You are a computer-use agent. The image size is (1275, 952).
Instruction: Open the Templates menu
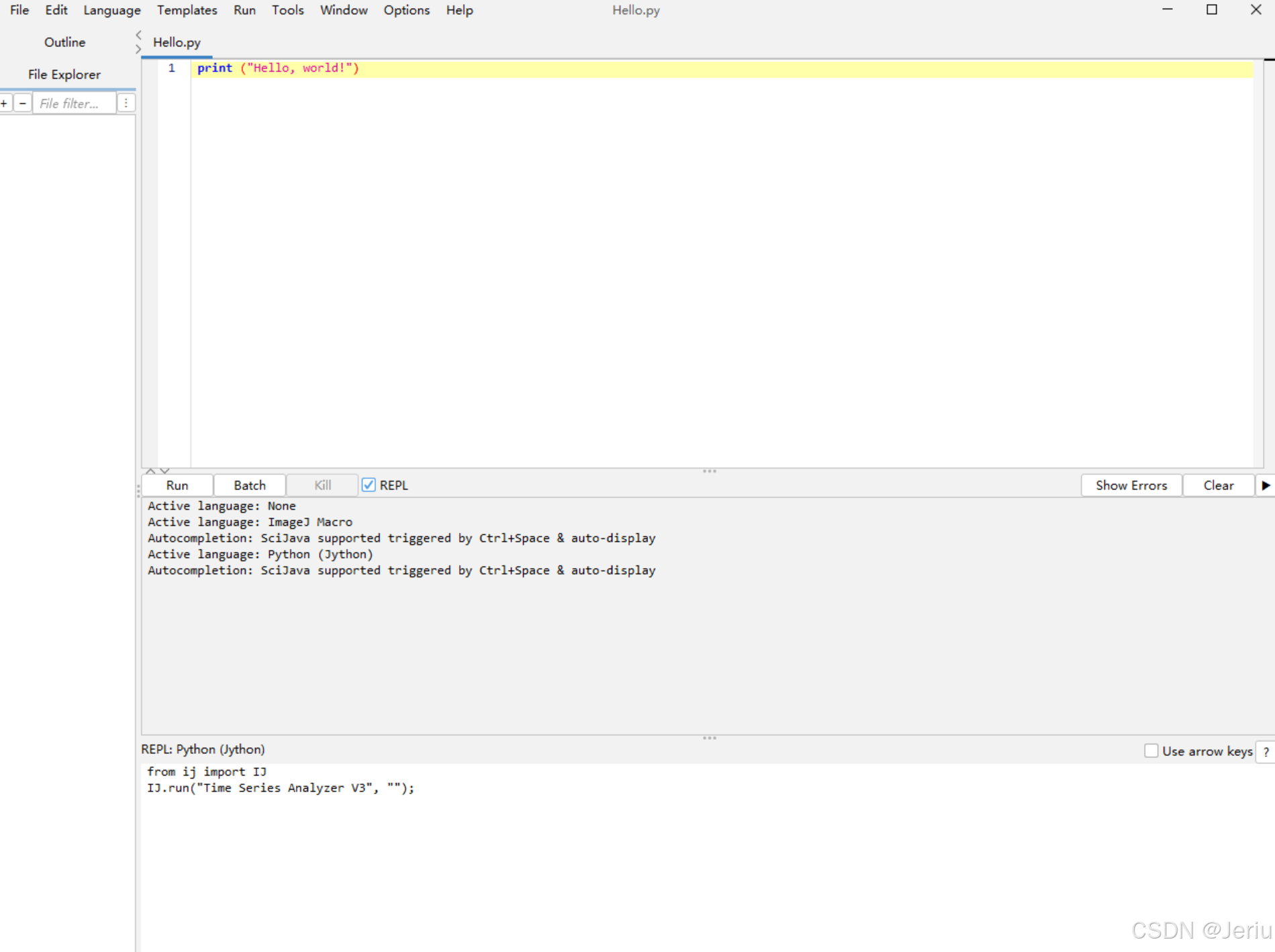187,10
